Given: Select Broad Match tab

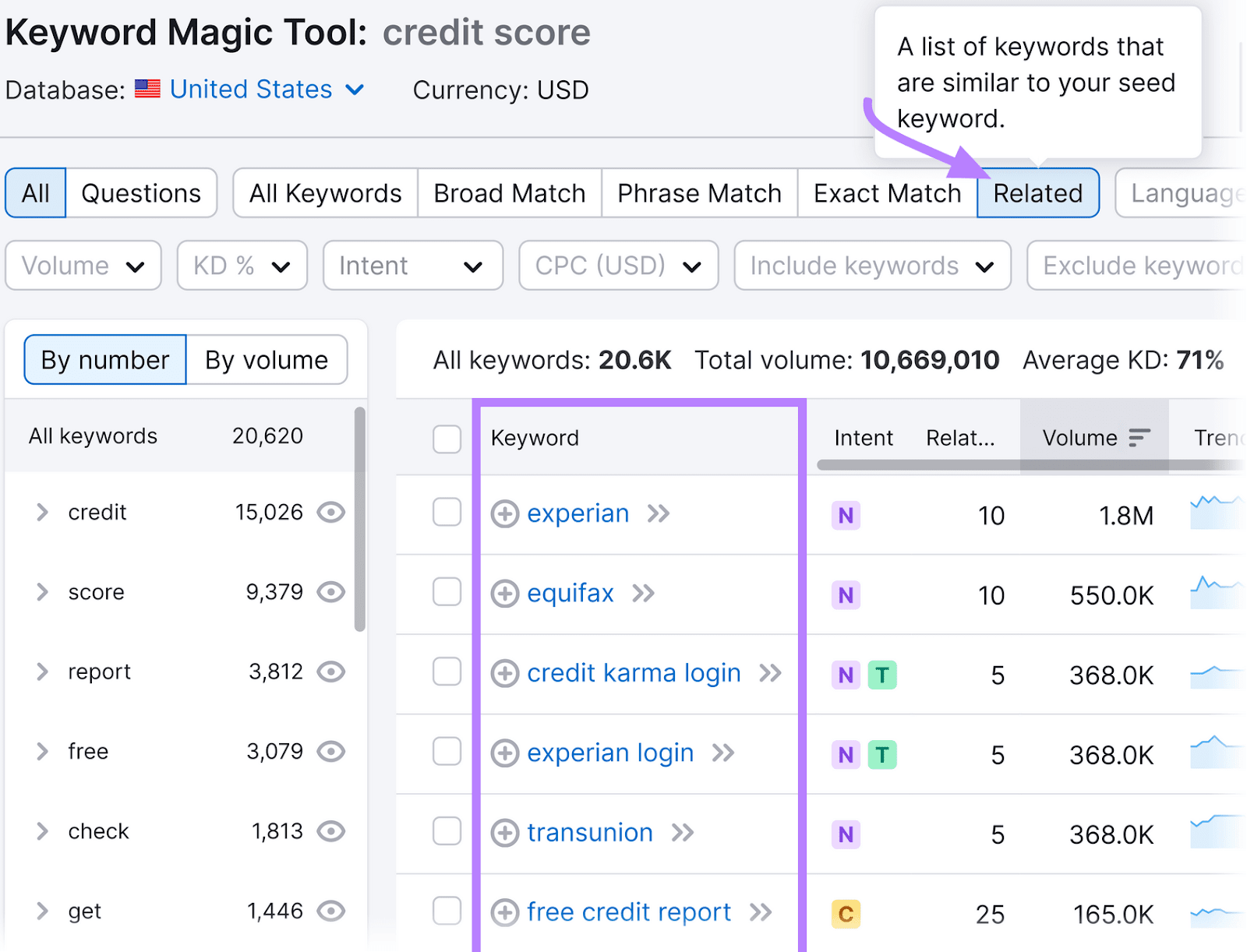Looking at the screenshot, I should click(x=510, y=193).
